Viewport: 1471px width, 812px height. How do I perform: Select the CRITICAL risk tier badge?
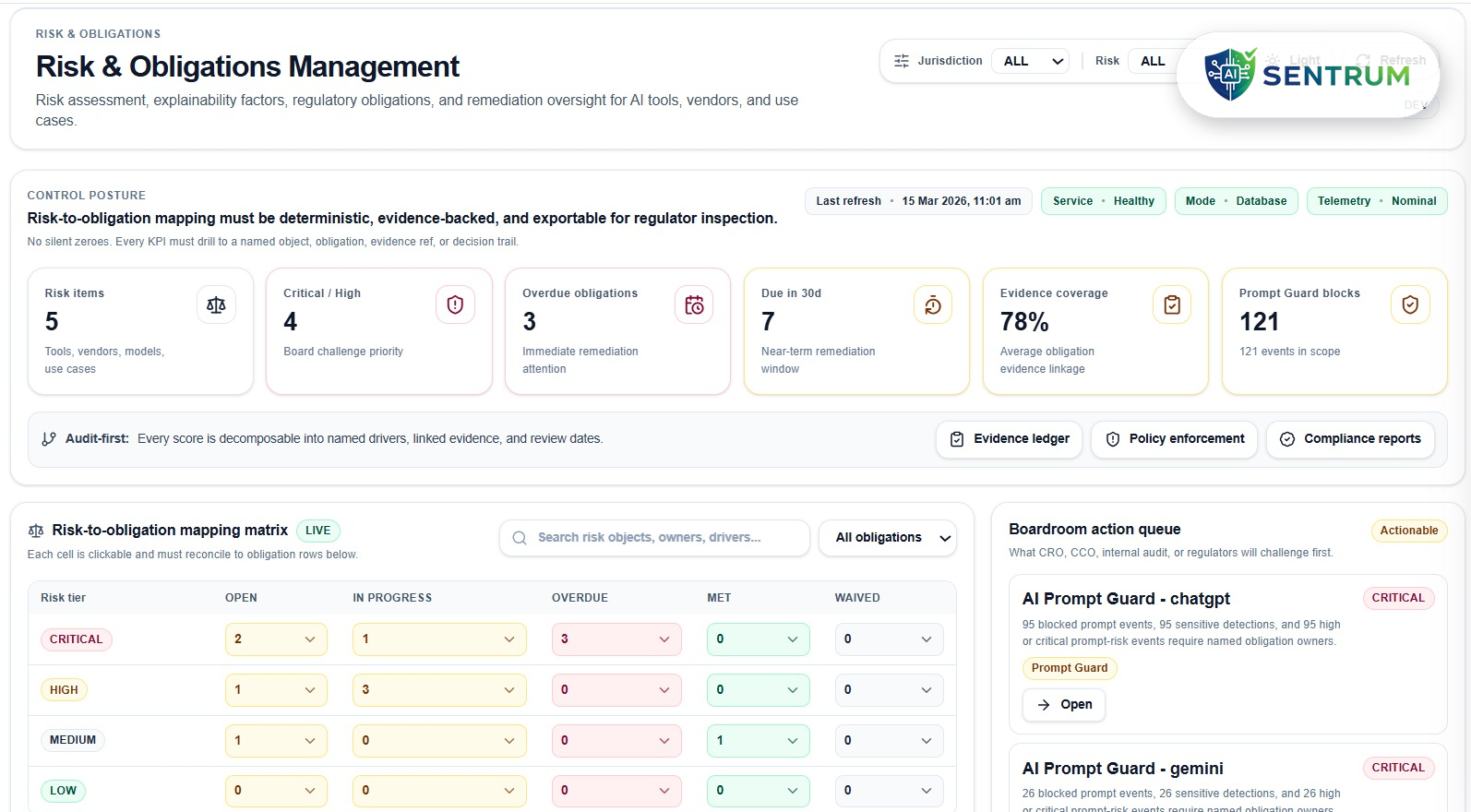76,639
